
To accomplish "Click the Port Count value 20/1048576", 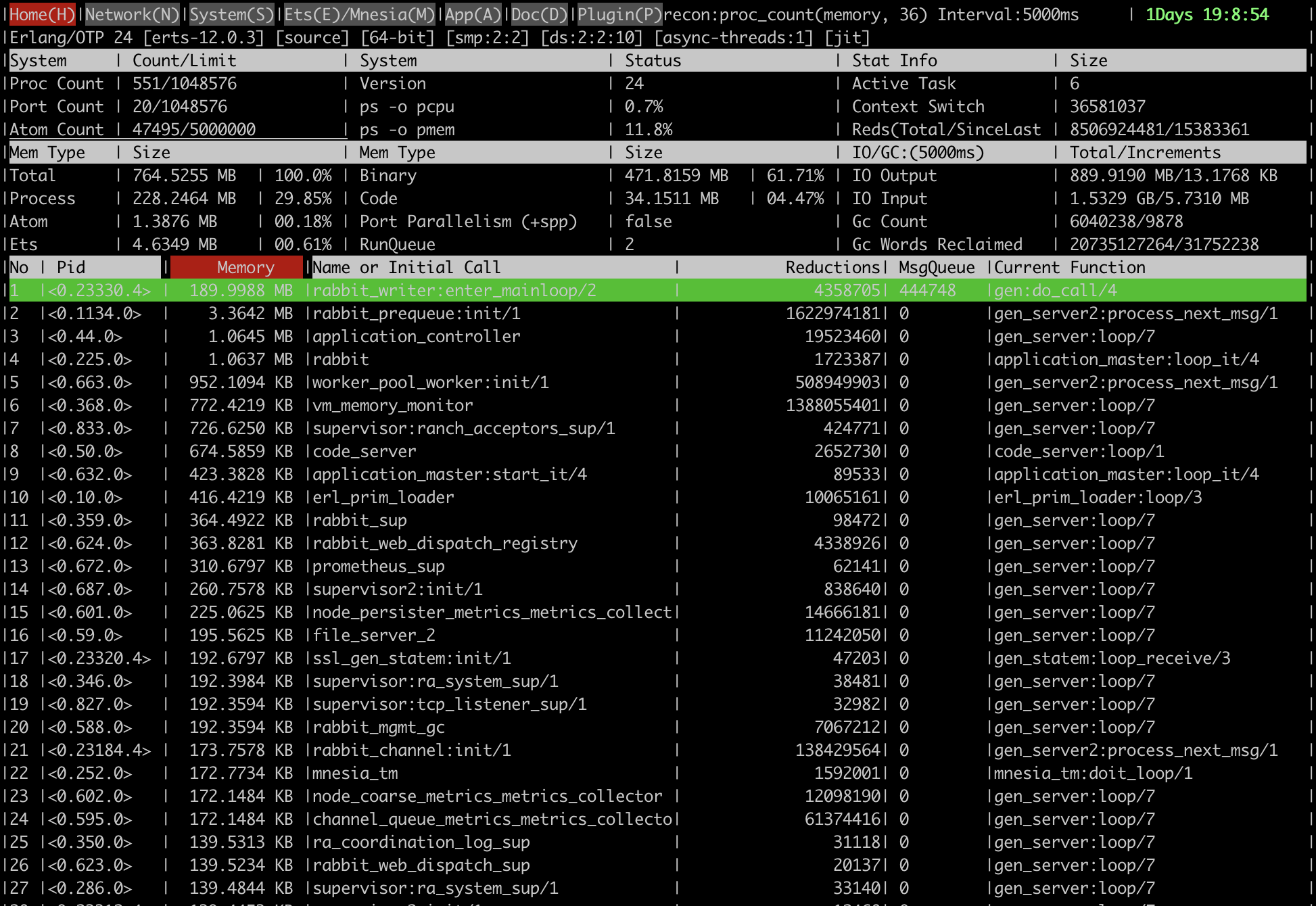I will tap(179, 106).
